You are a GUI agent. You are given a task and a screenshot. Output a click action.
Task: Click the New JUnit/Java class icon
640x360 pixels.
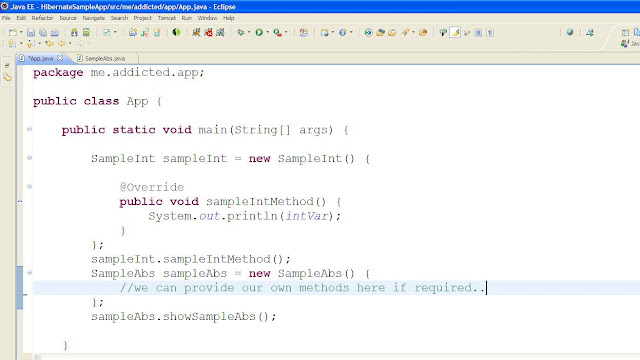(144, 33)
